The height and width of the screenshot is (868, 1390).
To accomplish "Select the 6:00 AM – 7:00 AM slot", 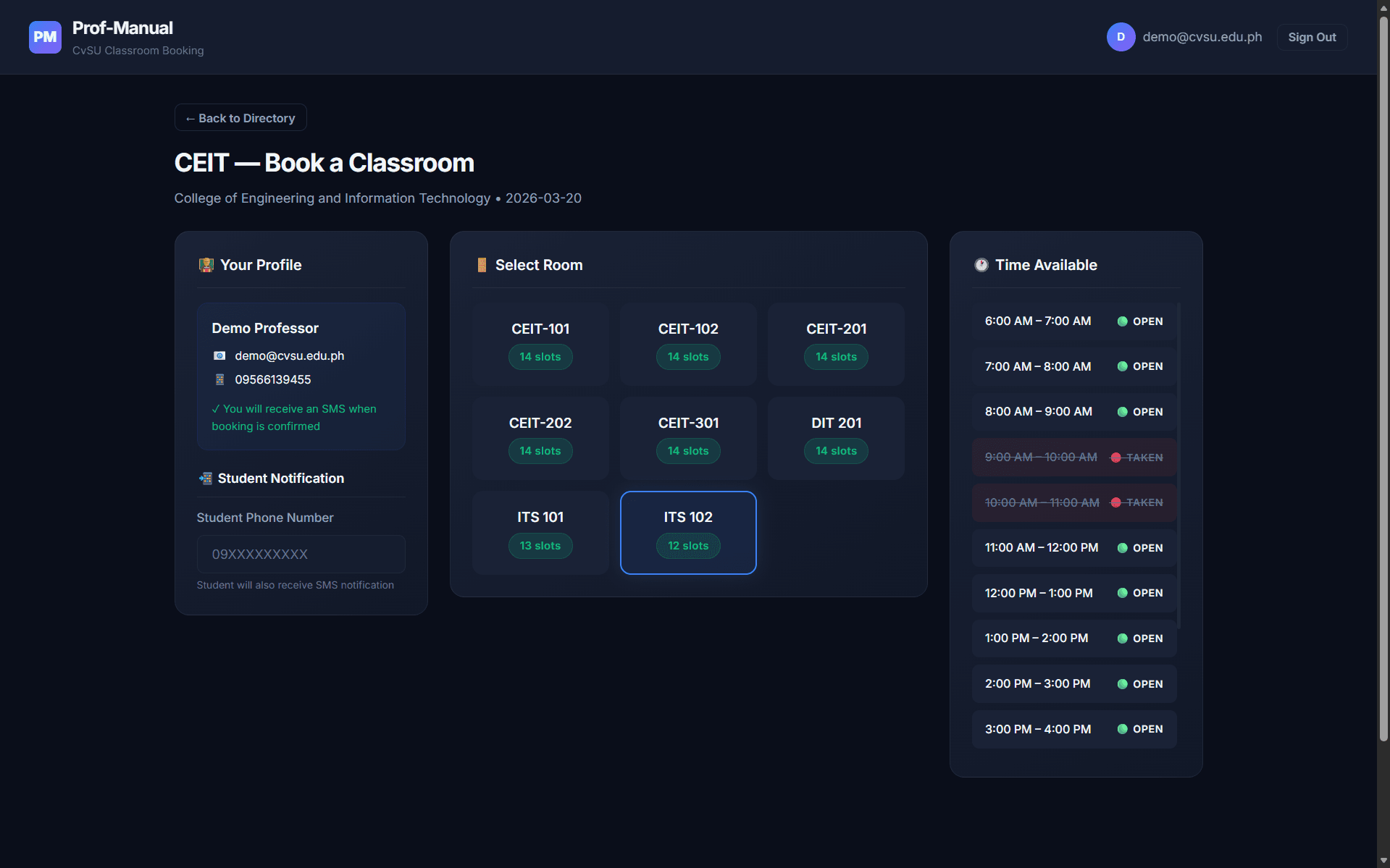I will pos(1073,321).
